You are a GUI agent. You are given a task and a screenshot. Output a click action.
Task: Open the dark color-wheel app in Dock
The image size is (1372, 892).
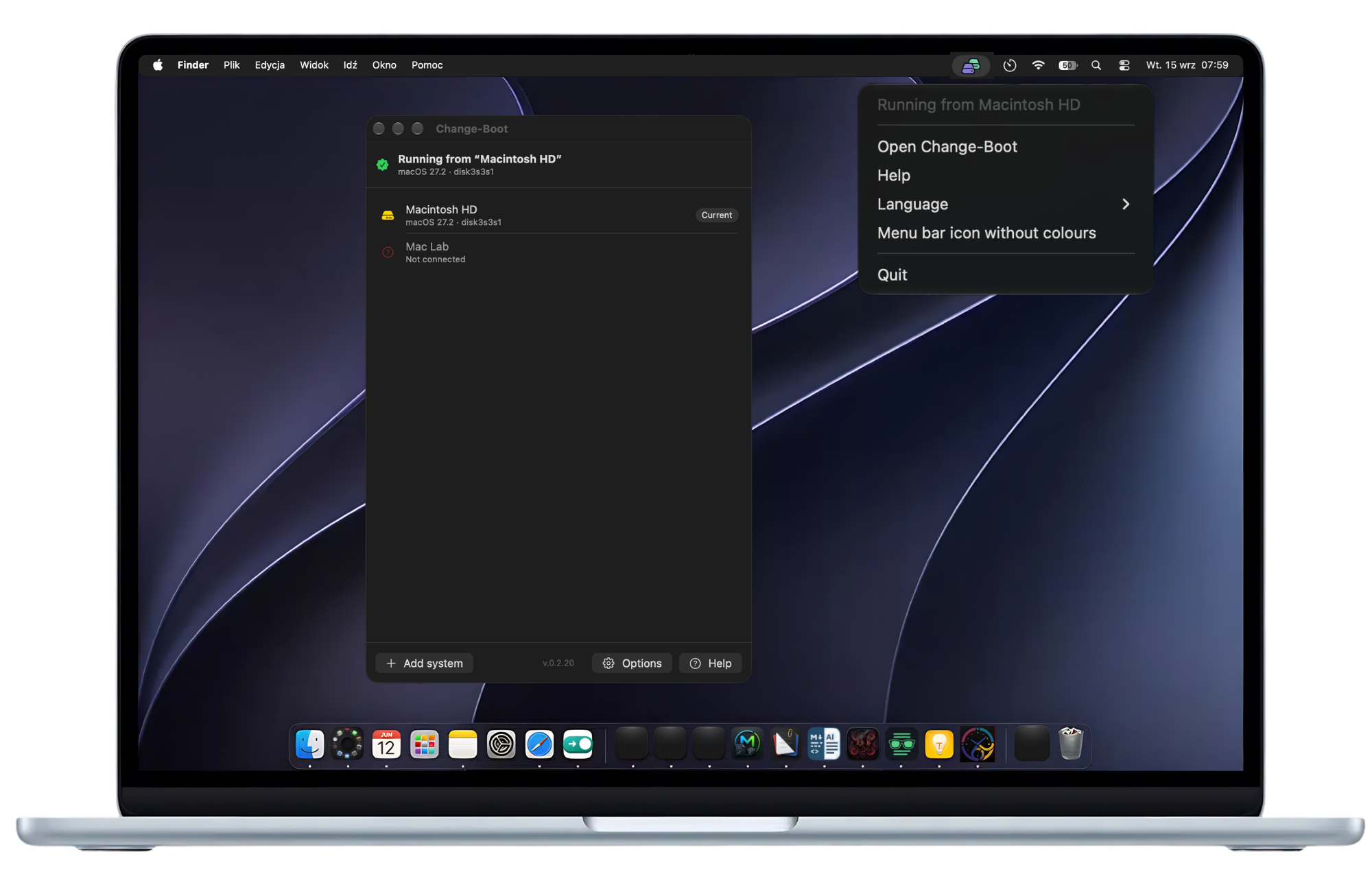click(x=348, y=744)
